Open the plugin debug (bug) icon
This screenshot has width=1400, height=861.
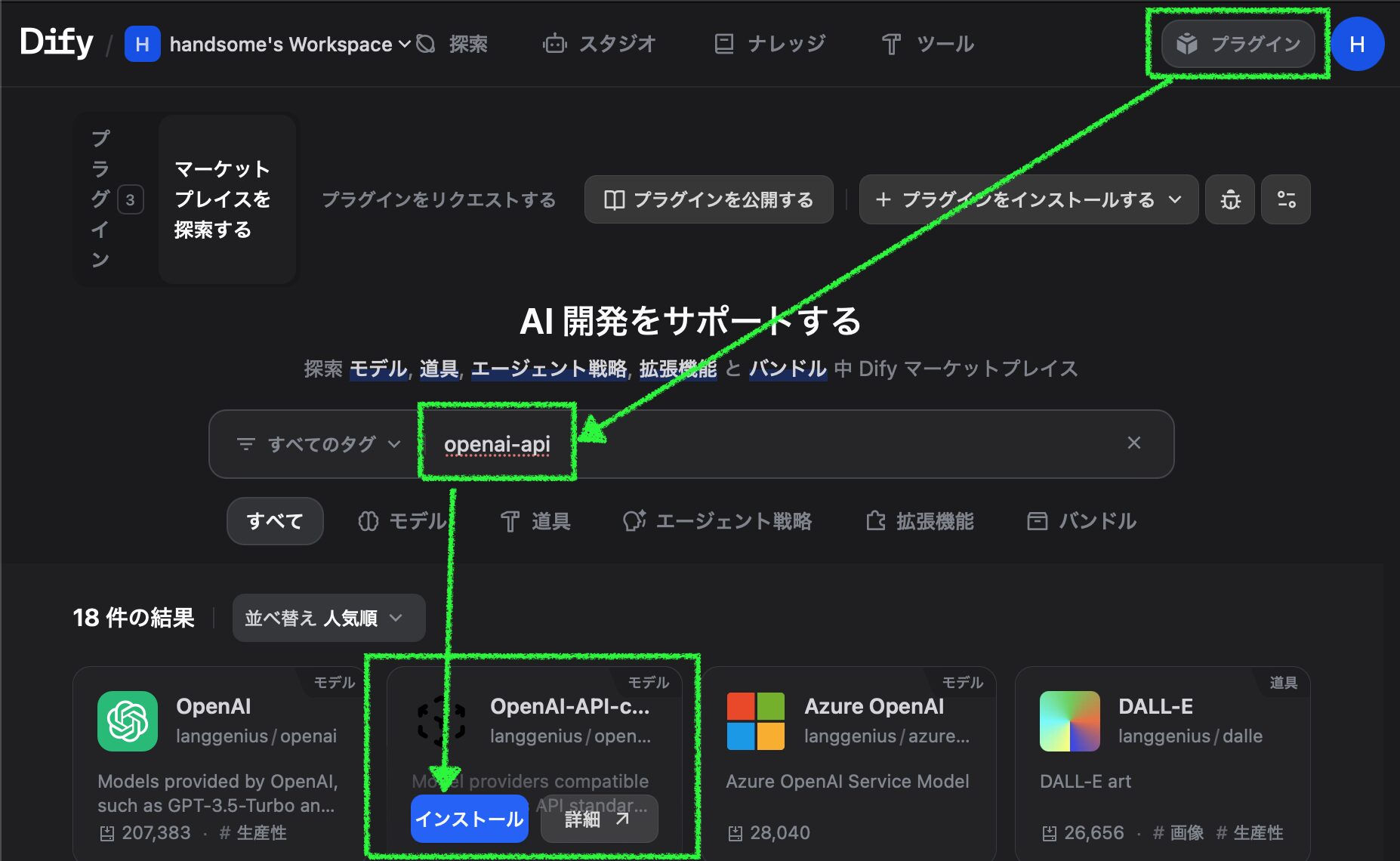1229,199
